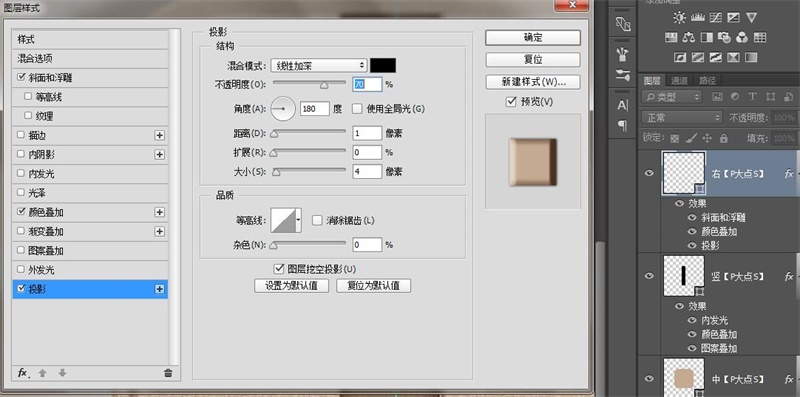Open the Paragraph panel icon
This screenshot has width=800, height=397.
click(622, 126)
